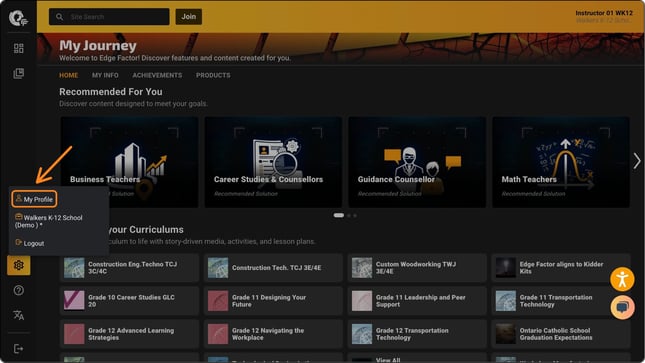The image size is (645, 363).
Task: Open the Career Studies & Counsellors card
Action: 273,162
